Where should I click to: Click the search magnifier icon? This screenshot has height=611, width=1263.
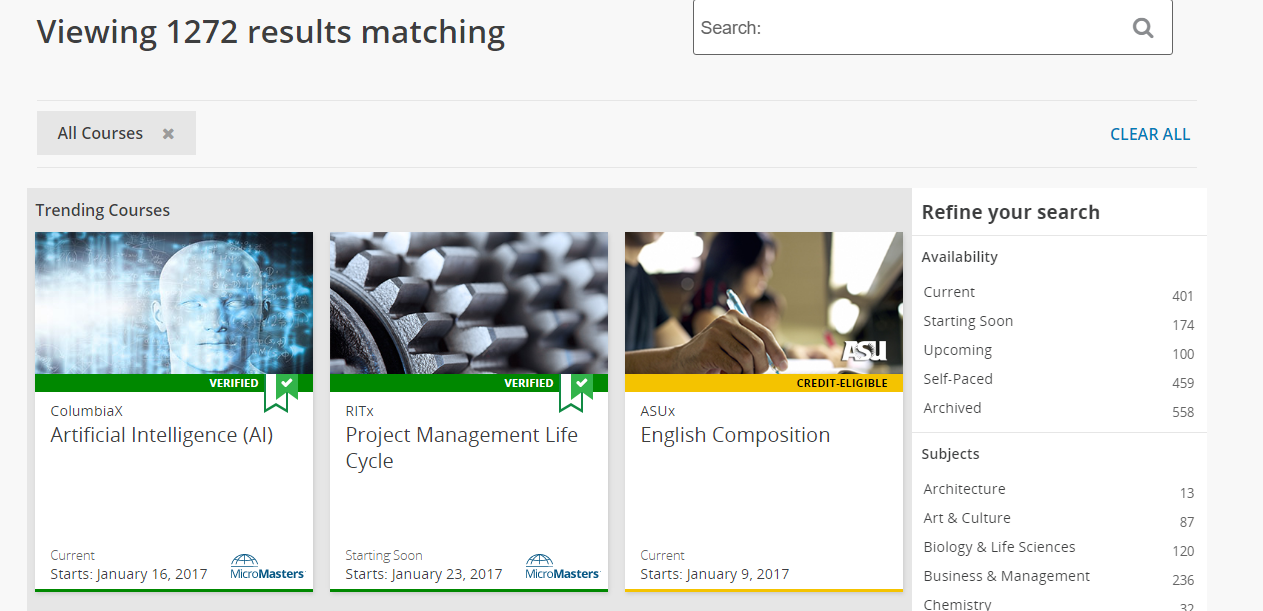[1143, 28]
